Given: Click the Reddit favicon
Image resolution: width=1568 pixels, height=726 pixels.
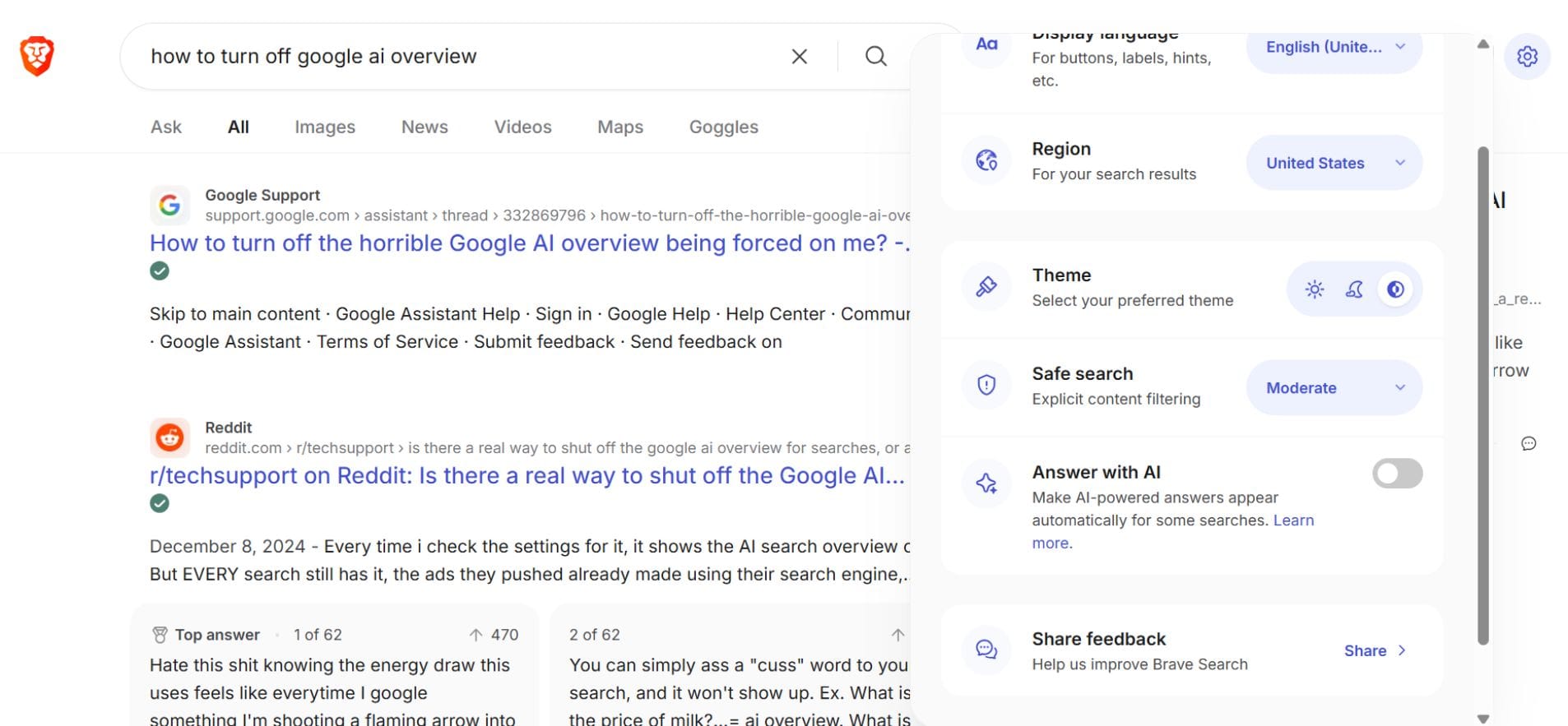Looking at the screenshot, I should point(169,437).
